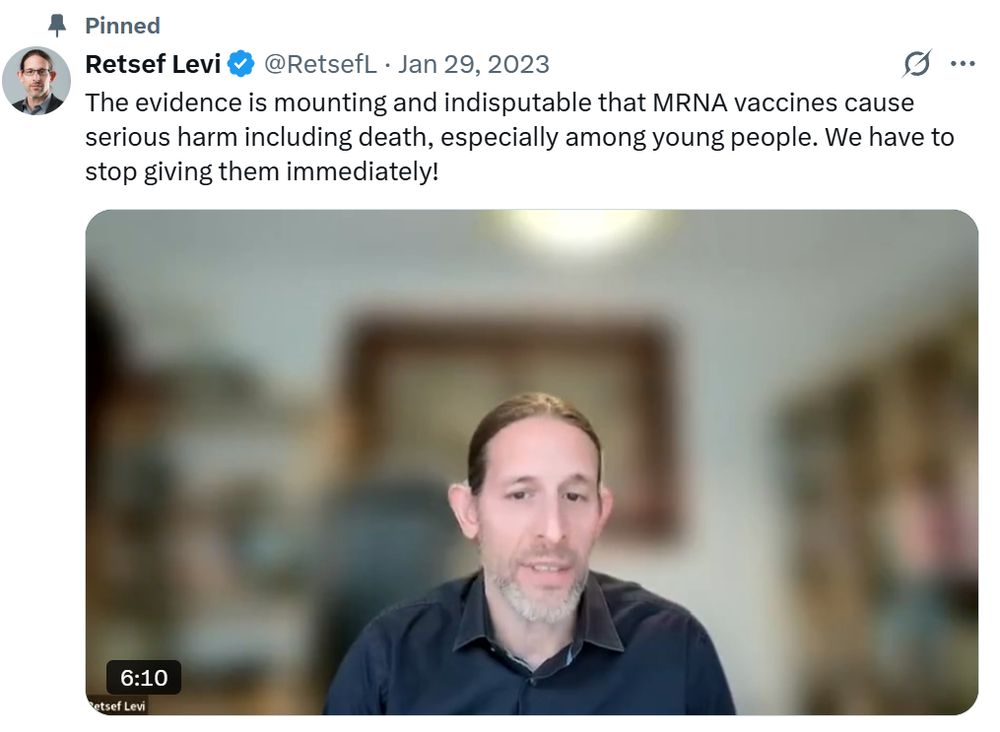Click the tweet line starting 'serious harm including death'
Screen dimensions: 1000x732
click(x=520, y=137)
